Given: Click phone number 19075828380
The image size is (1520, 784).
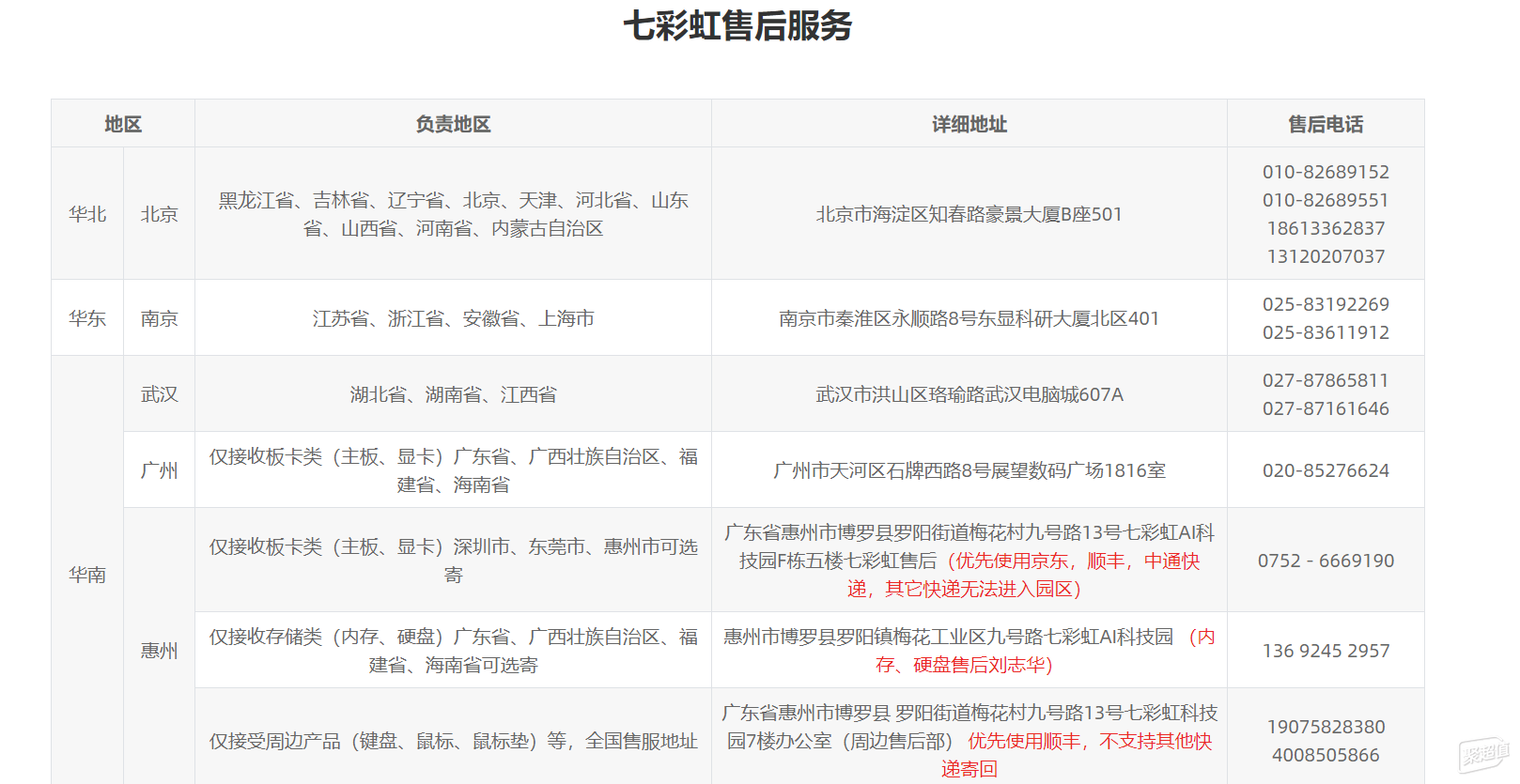Looking at the screenshot, I should pos(1326,727).
